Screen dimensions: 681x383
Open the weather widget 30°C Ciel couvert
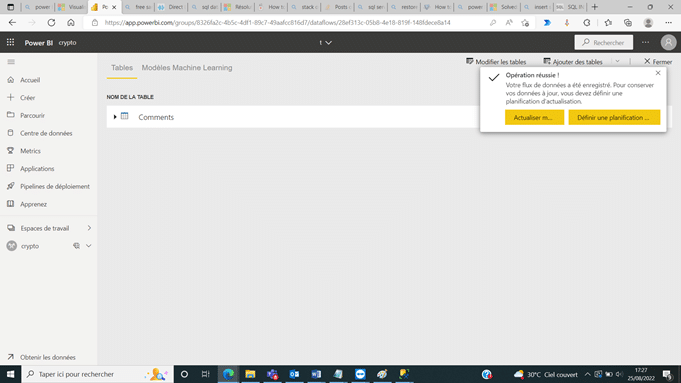pos(545,374)
